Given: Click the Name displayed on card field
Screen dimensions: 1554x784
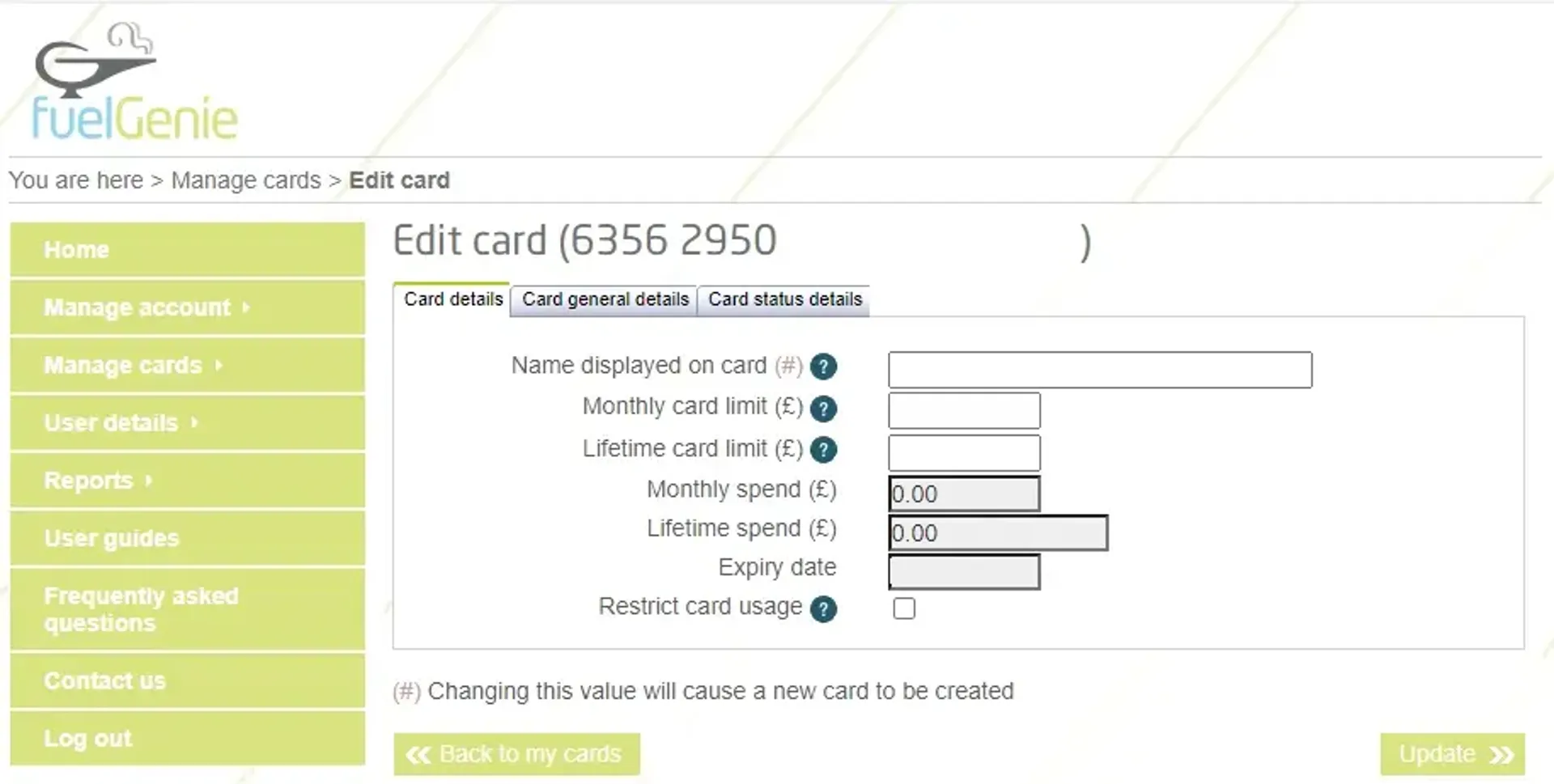Looking at the screenshot, I should pos(1101,370).
